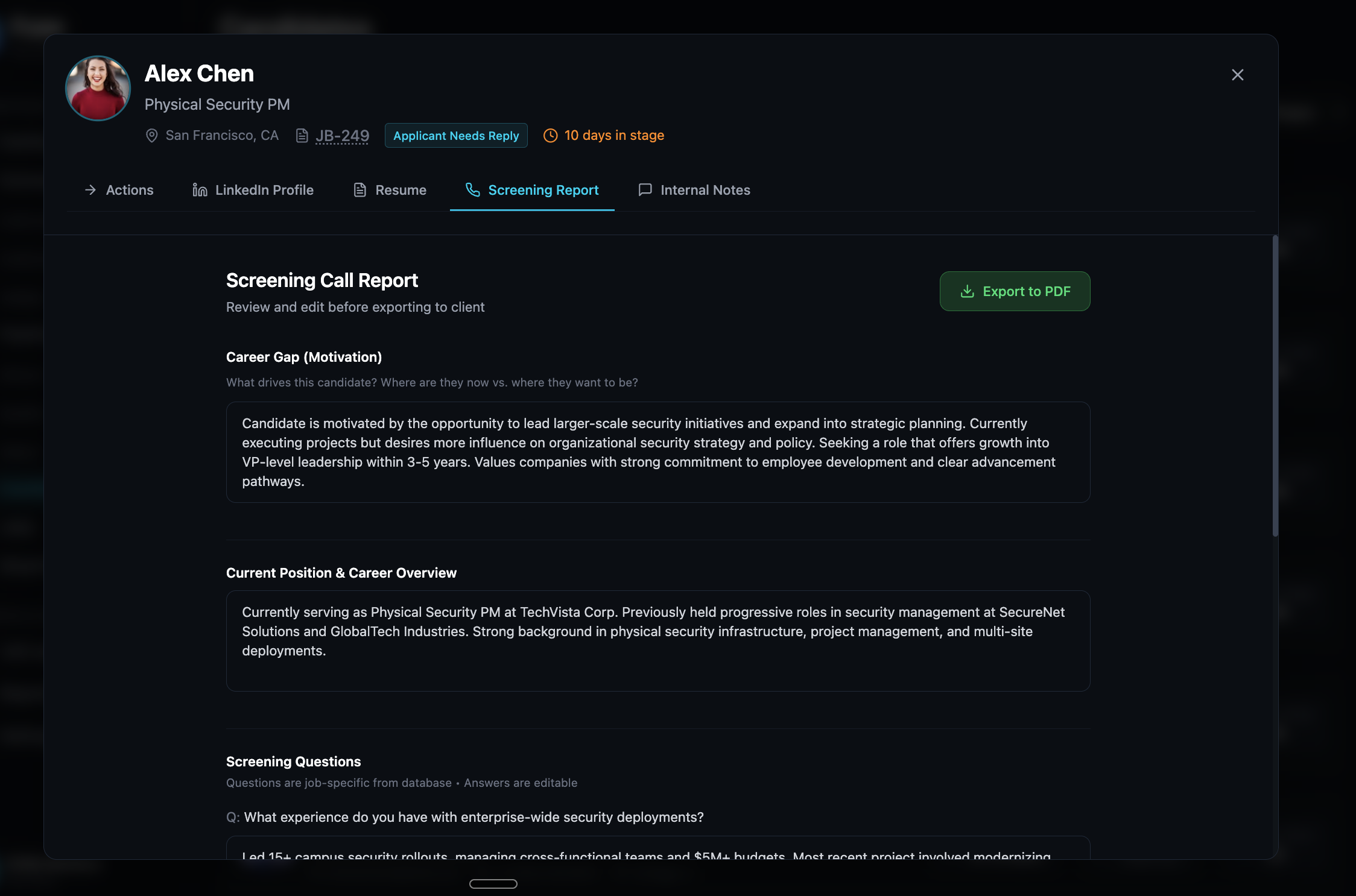Close the Alex Chen candidate dialog
The image size is (1356, 896).
1237,75
